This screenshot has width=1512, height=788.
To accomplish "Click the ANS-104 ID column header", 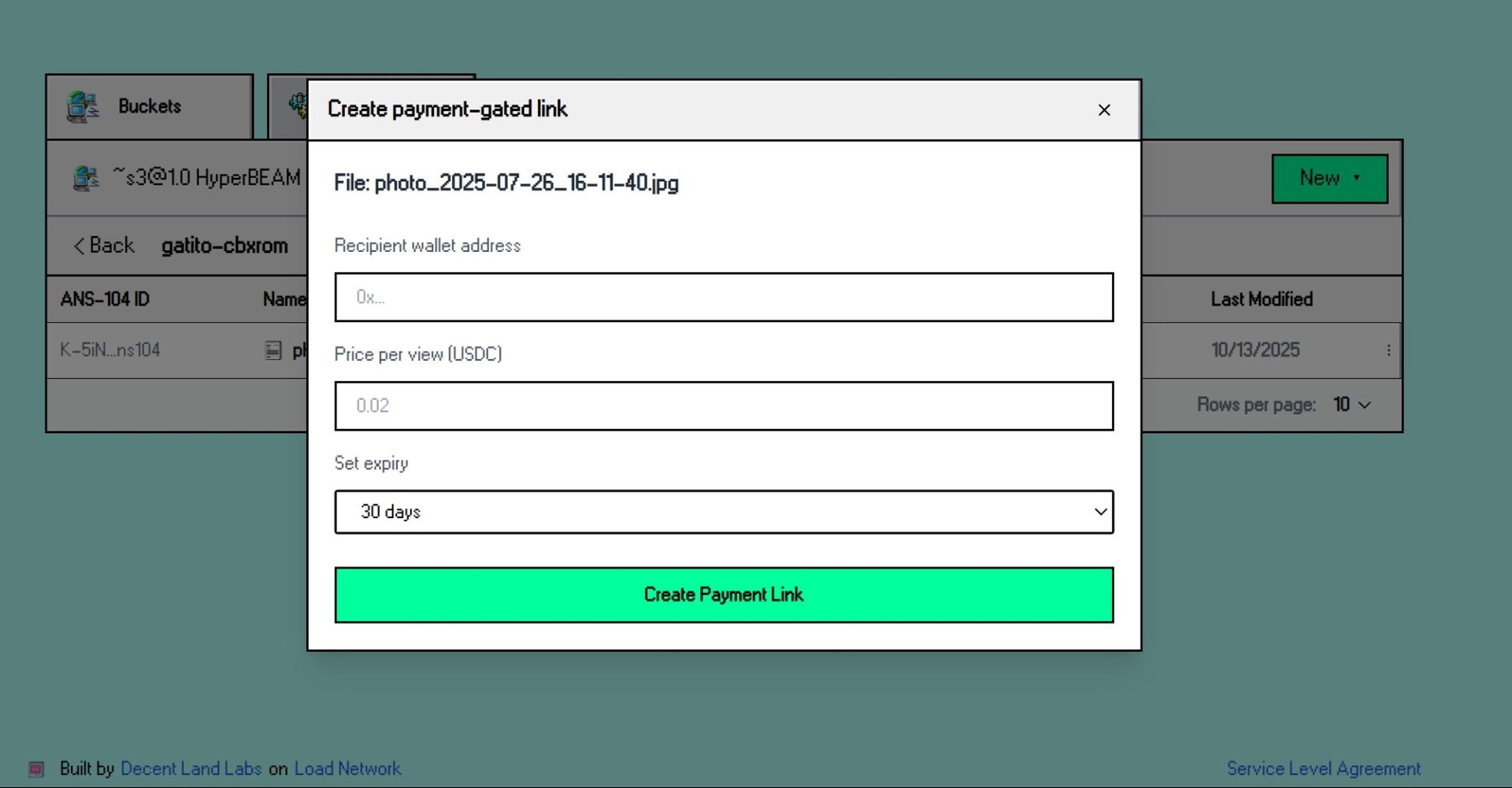I will click(105, 299).
